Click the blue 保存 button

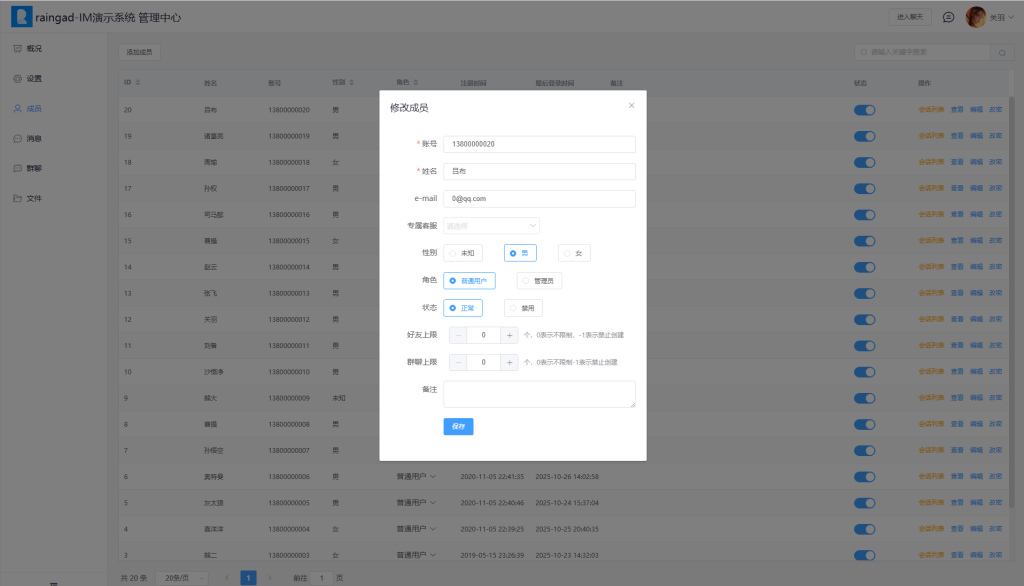[458, 426]
